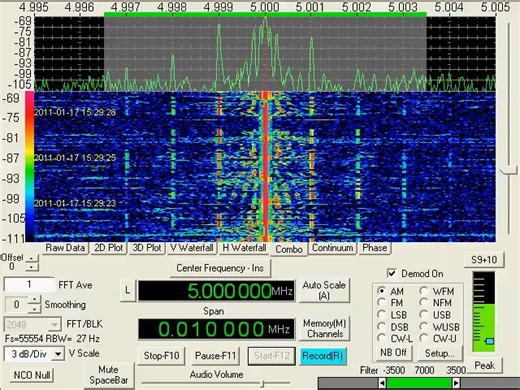Click the filter low cutoff -3500 value
520x390 pixels.
(394, 370)
